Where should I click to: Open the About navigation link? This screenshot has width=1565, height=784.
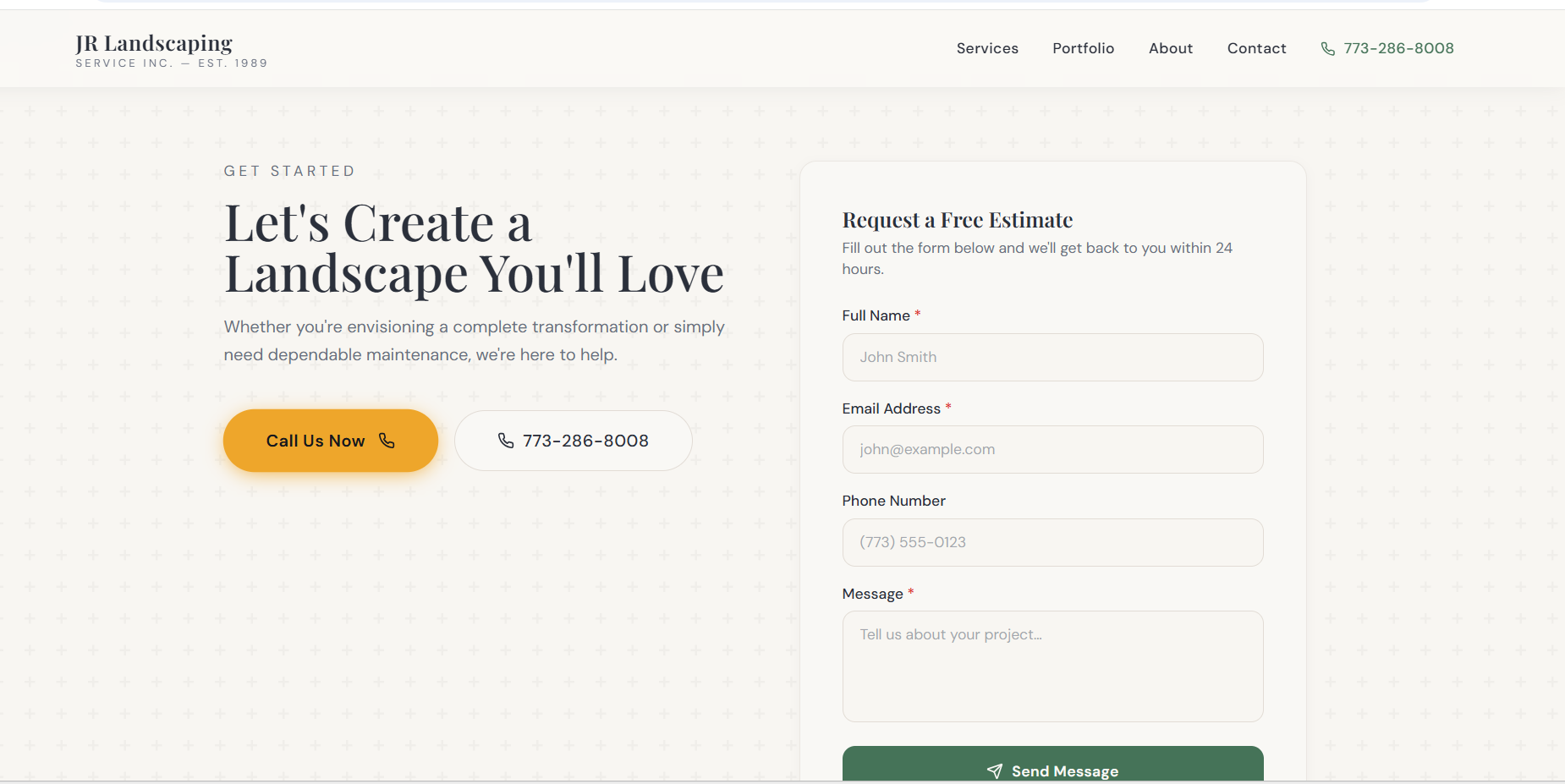click(x=1171, y=48)
